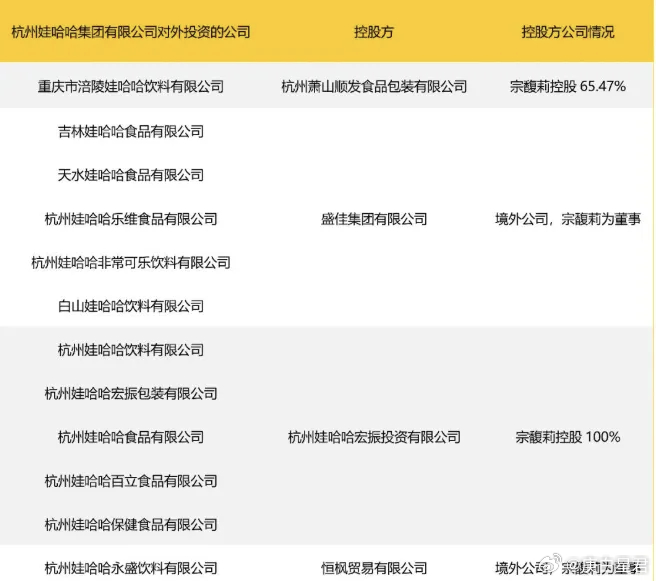Click cell '恒枫贸易有限公司'
The image size is (656, 581).
[374, 568]
